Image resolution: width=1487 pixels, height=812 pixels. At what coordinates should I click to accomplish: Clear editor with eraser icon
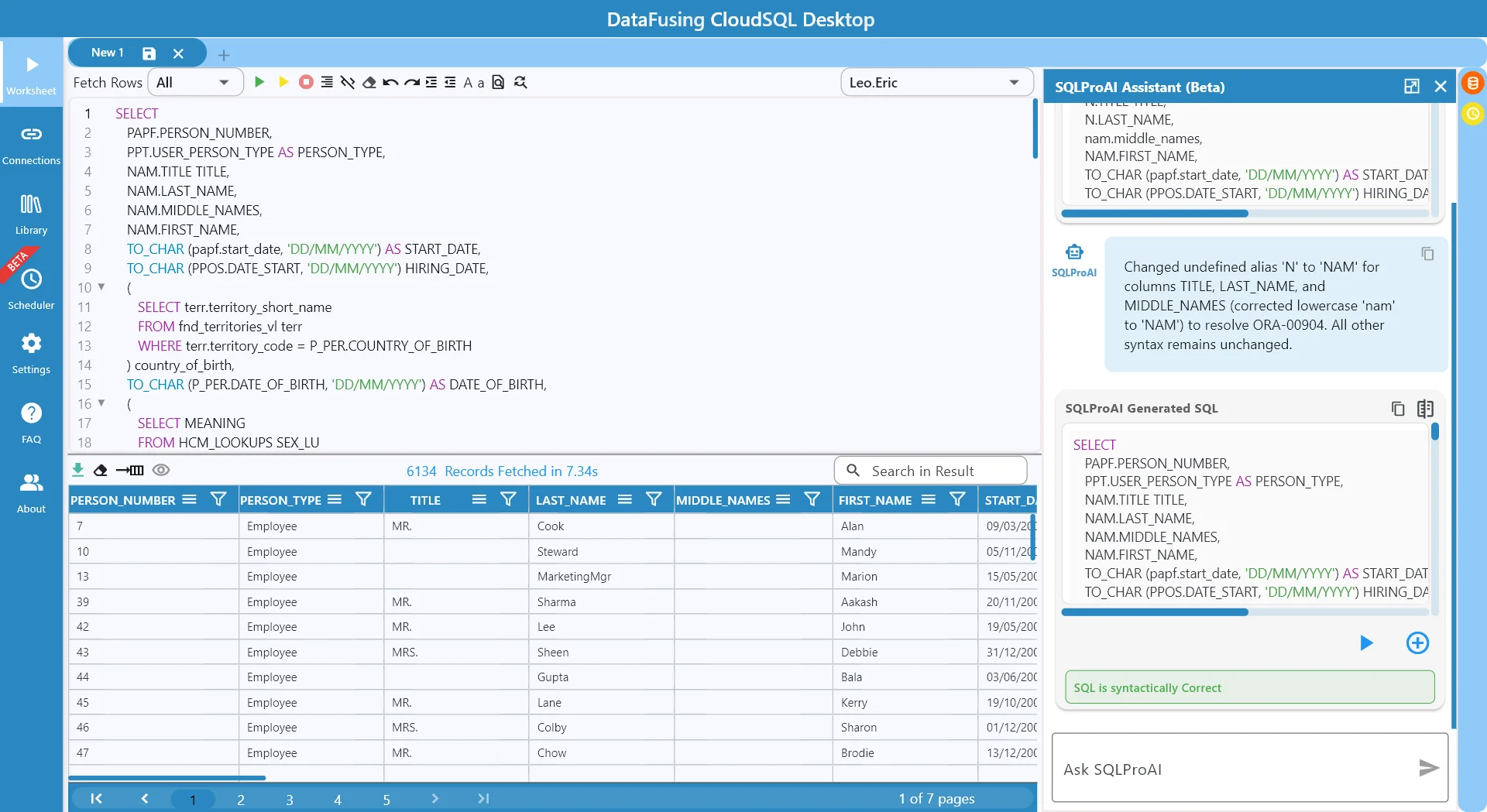pyautogui.click(x=369, y=82)
